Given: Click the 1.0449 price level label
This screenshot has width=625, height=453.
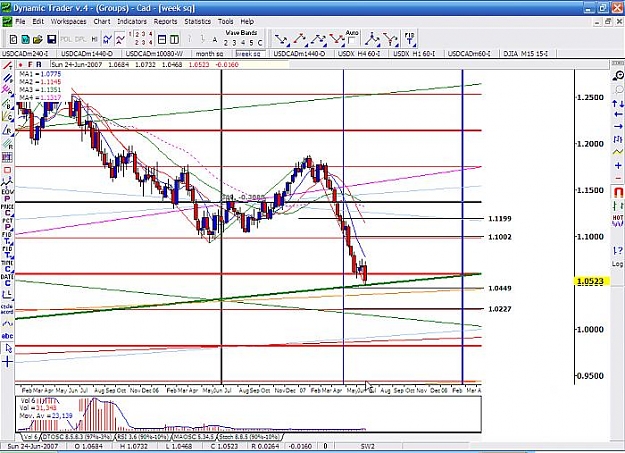Looking at the screenshot, I should click(x=499, y=288).
